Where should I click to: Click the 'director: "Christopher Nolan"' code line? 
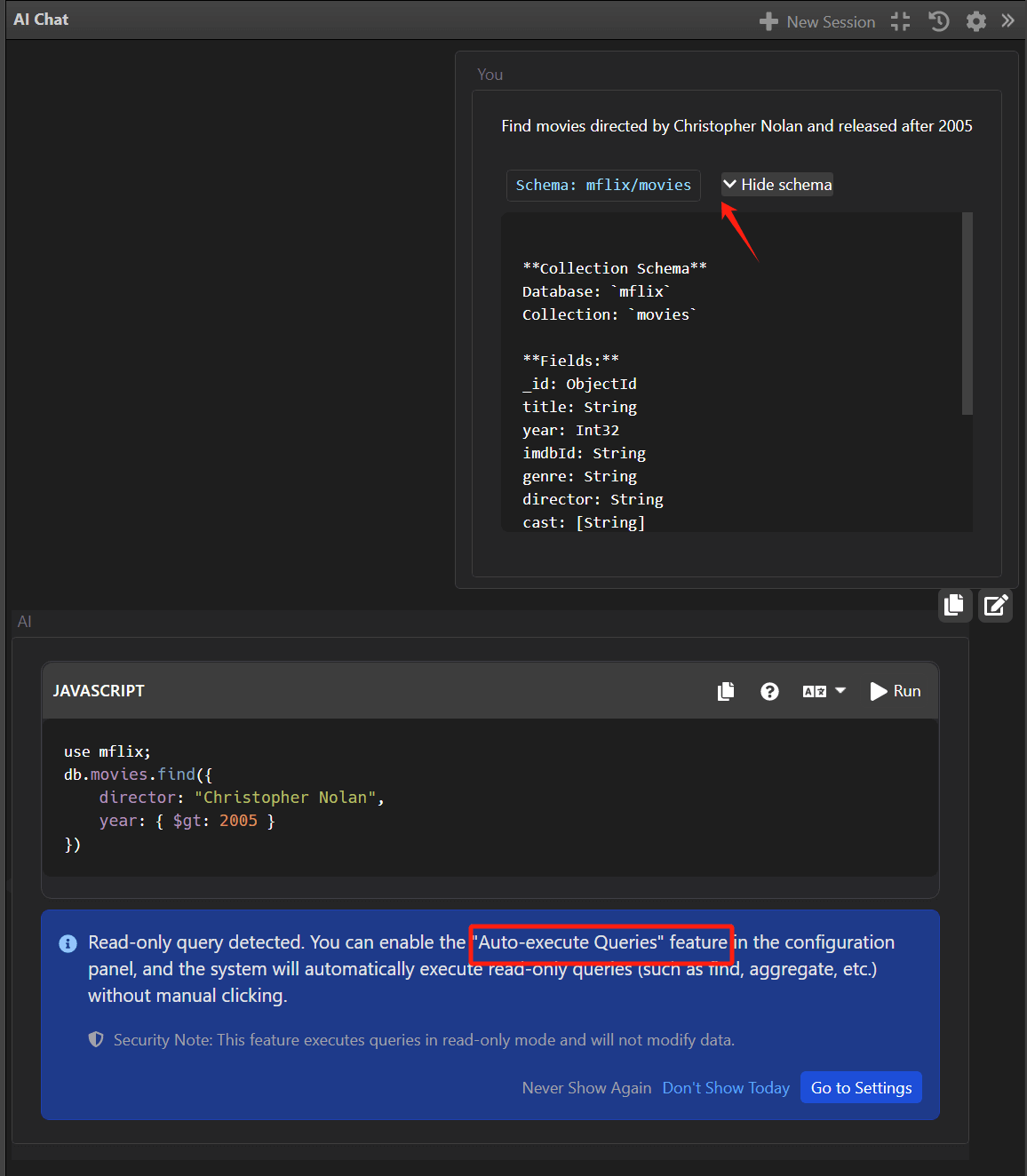coord(242,798)
